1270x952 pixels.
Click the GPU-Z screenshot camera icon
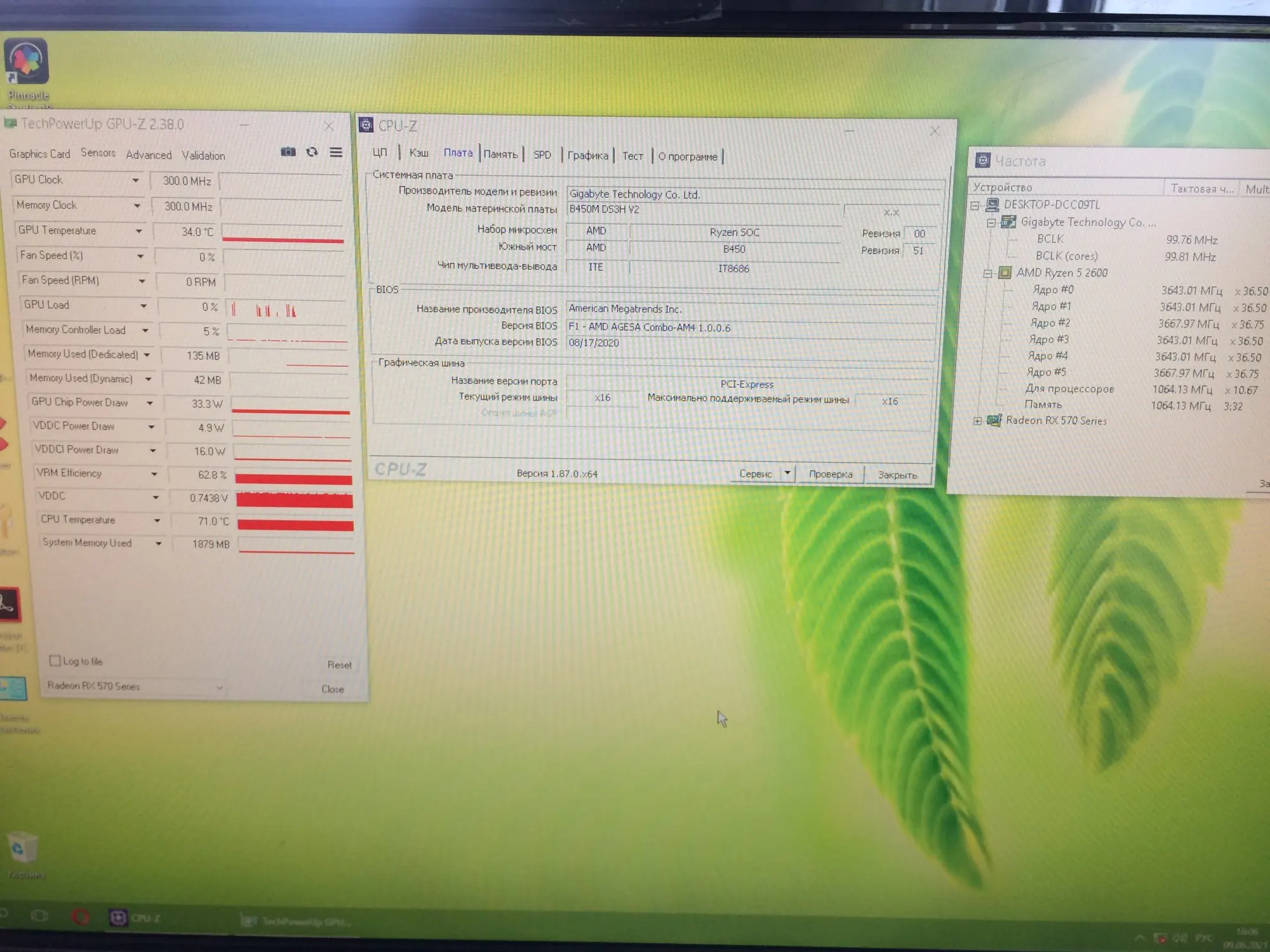click(x=288, y=152)
